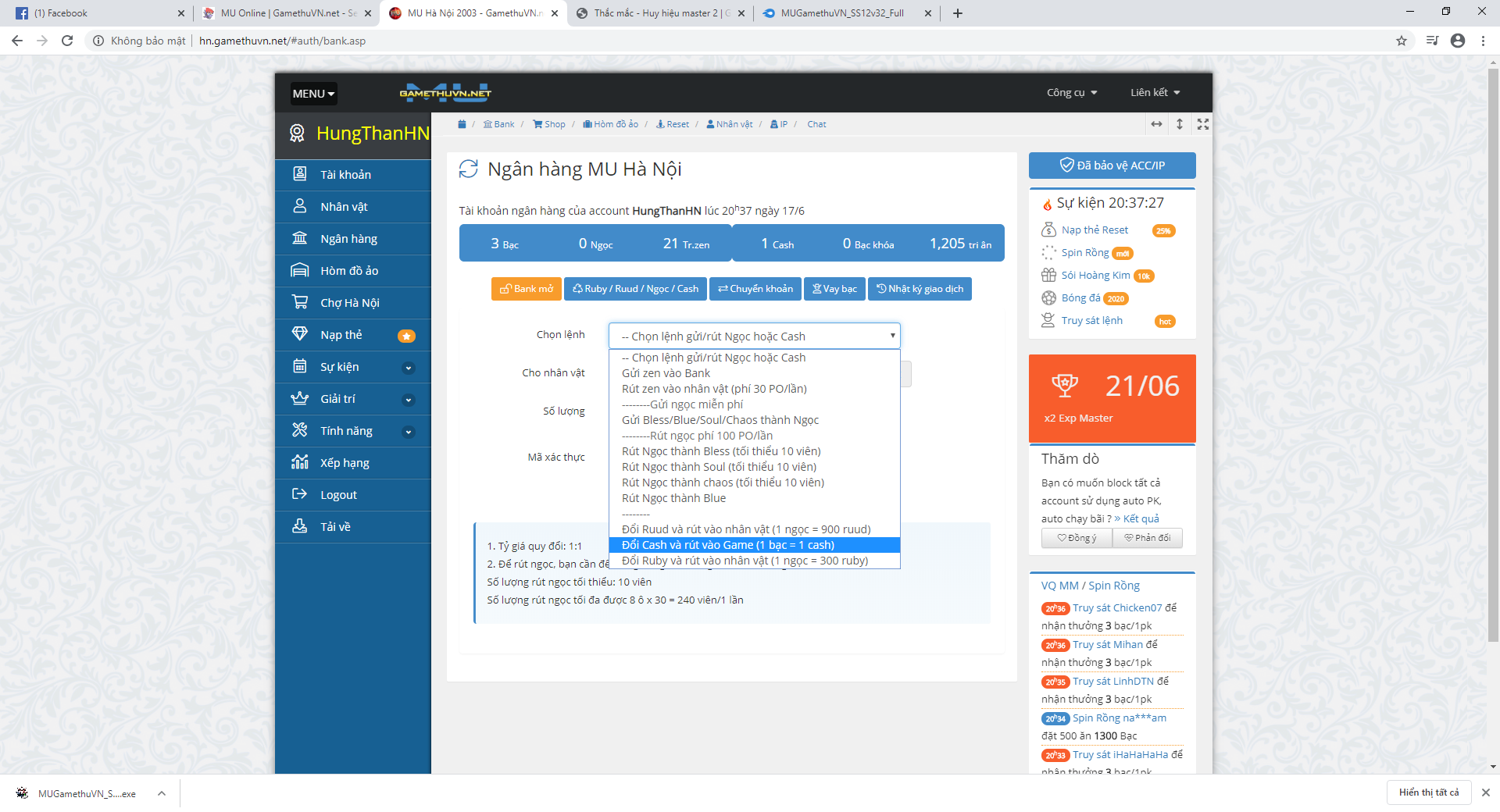Click the refresh icon beside Ngân hàng heading

tap(468, 169)
